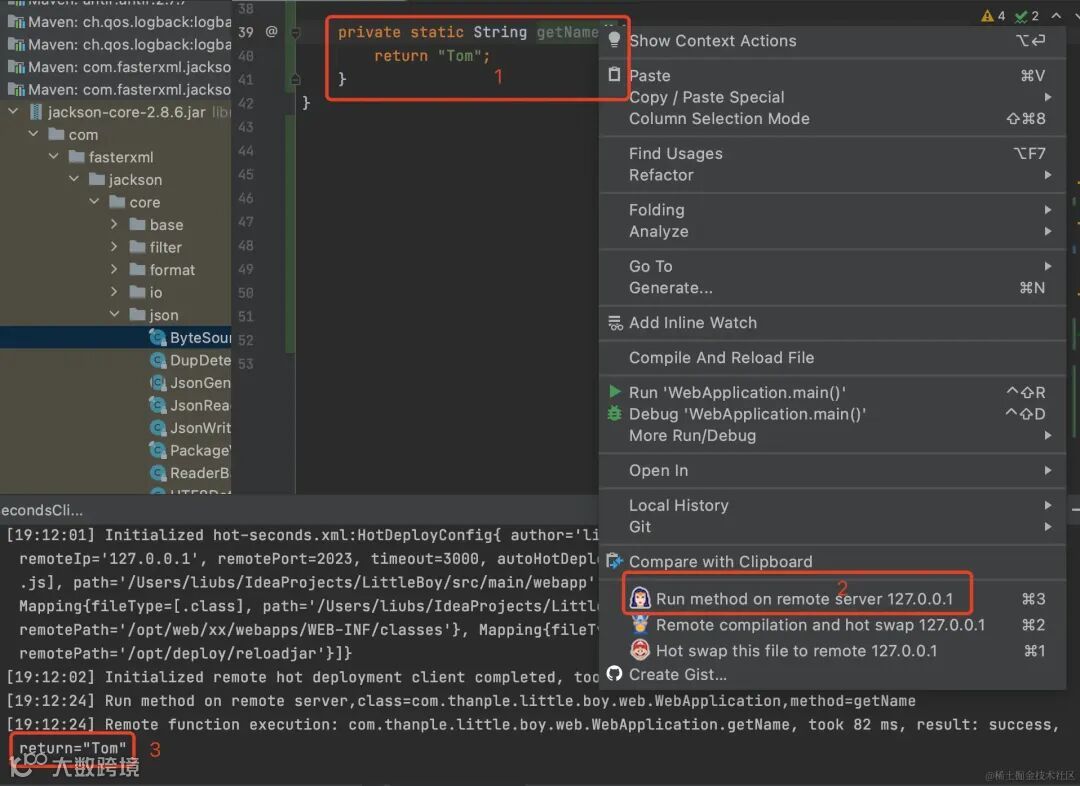Click the GitHub icon beside Create Gist
This screenshot has width=1080, height=786.
pos(614,673)
